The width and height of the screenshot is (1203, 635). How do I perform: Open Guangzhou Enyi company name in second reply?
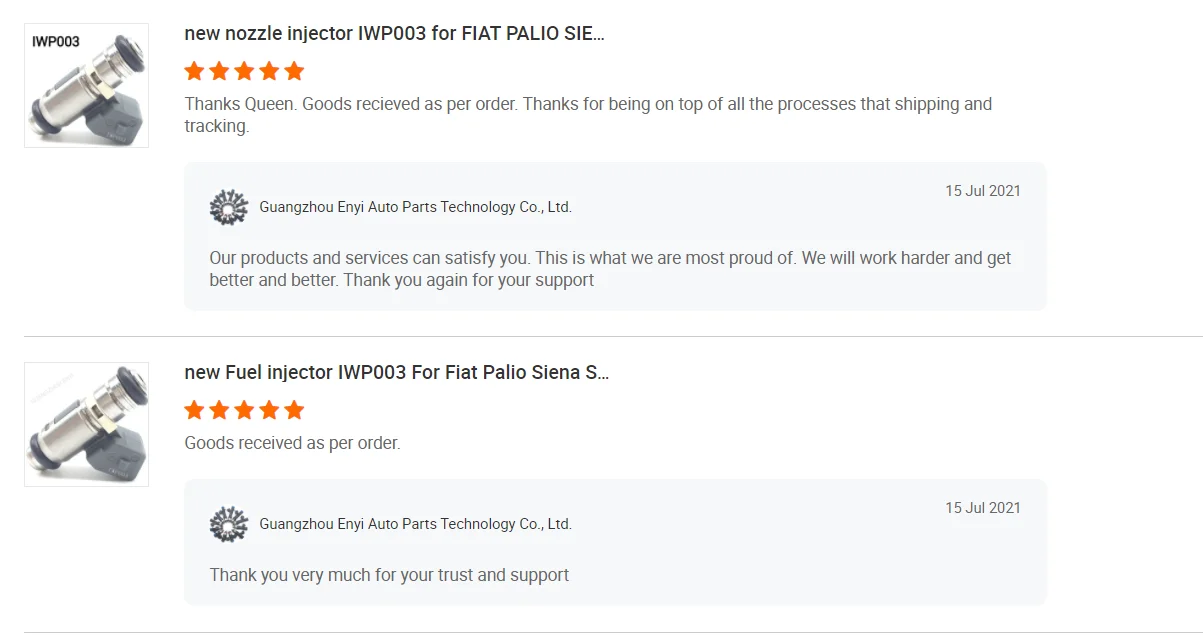tap(415, 524)
